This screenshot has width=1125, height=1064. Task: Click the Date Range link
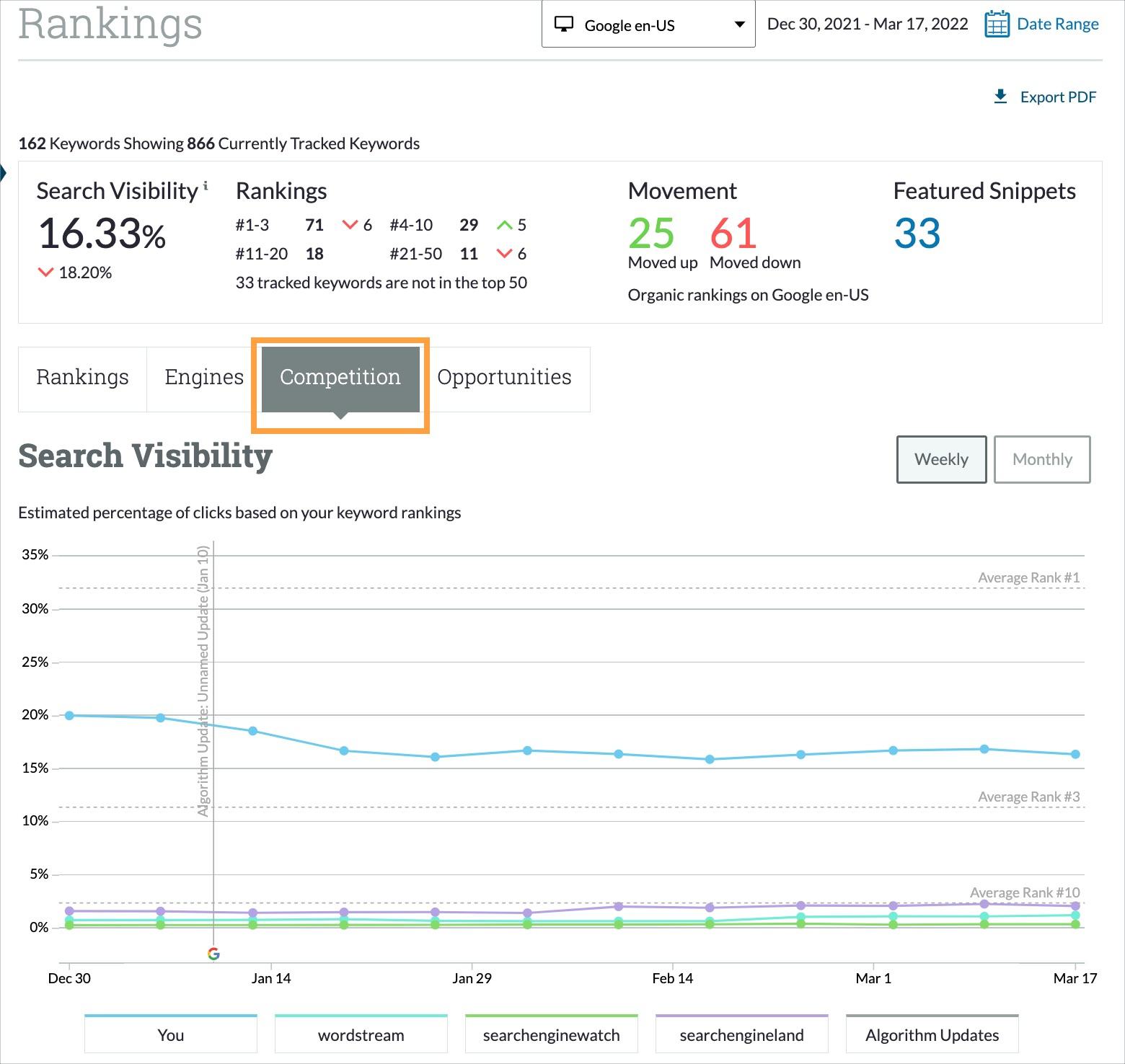click(x=1058, y=24)
